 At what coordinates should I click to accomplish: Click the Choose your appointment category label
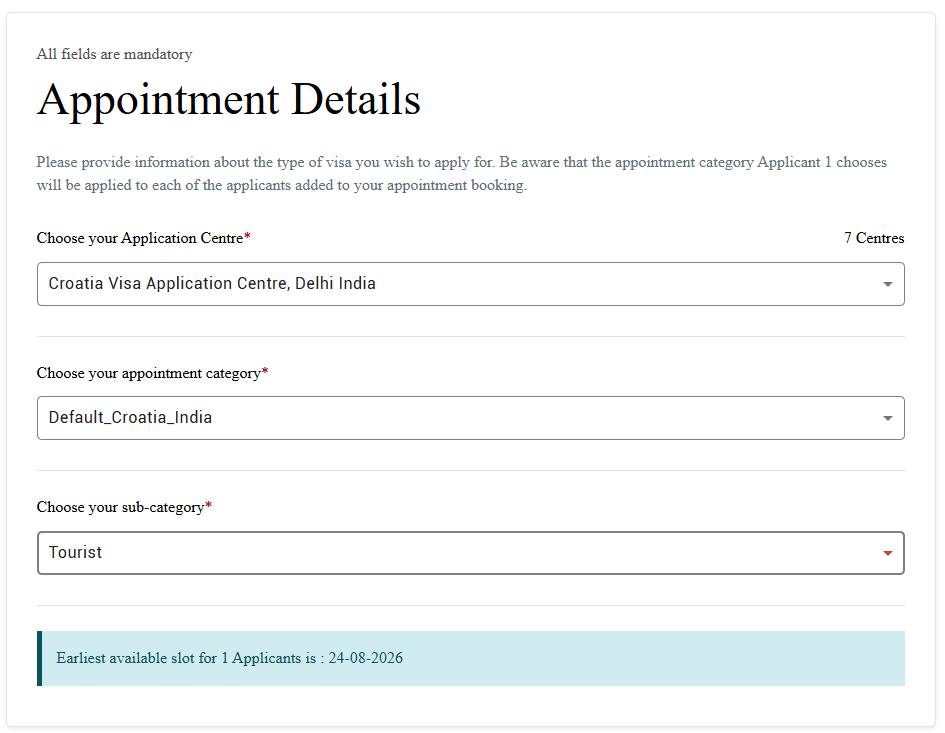click(149, 373)
